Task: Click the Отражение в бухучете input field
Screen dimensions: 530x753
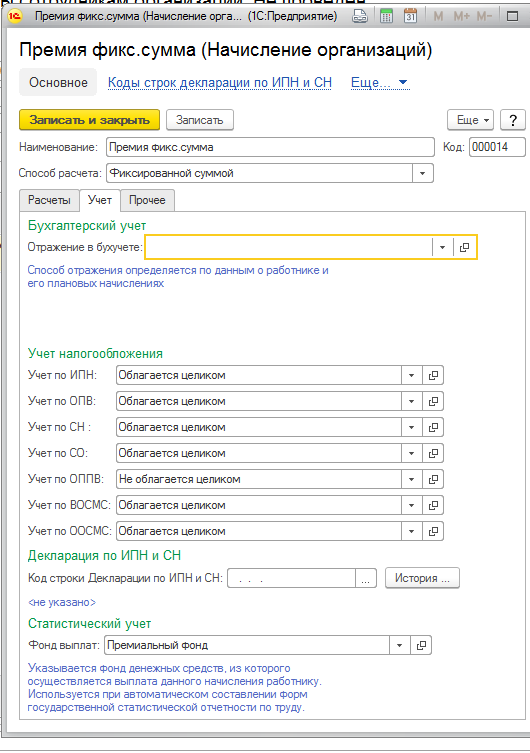Action: click(289, 247)
